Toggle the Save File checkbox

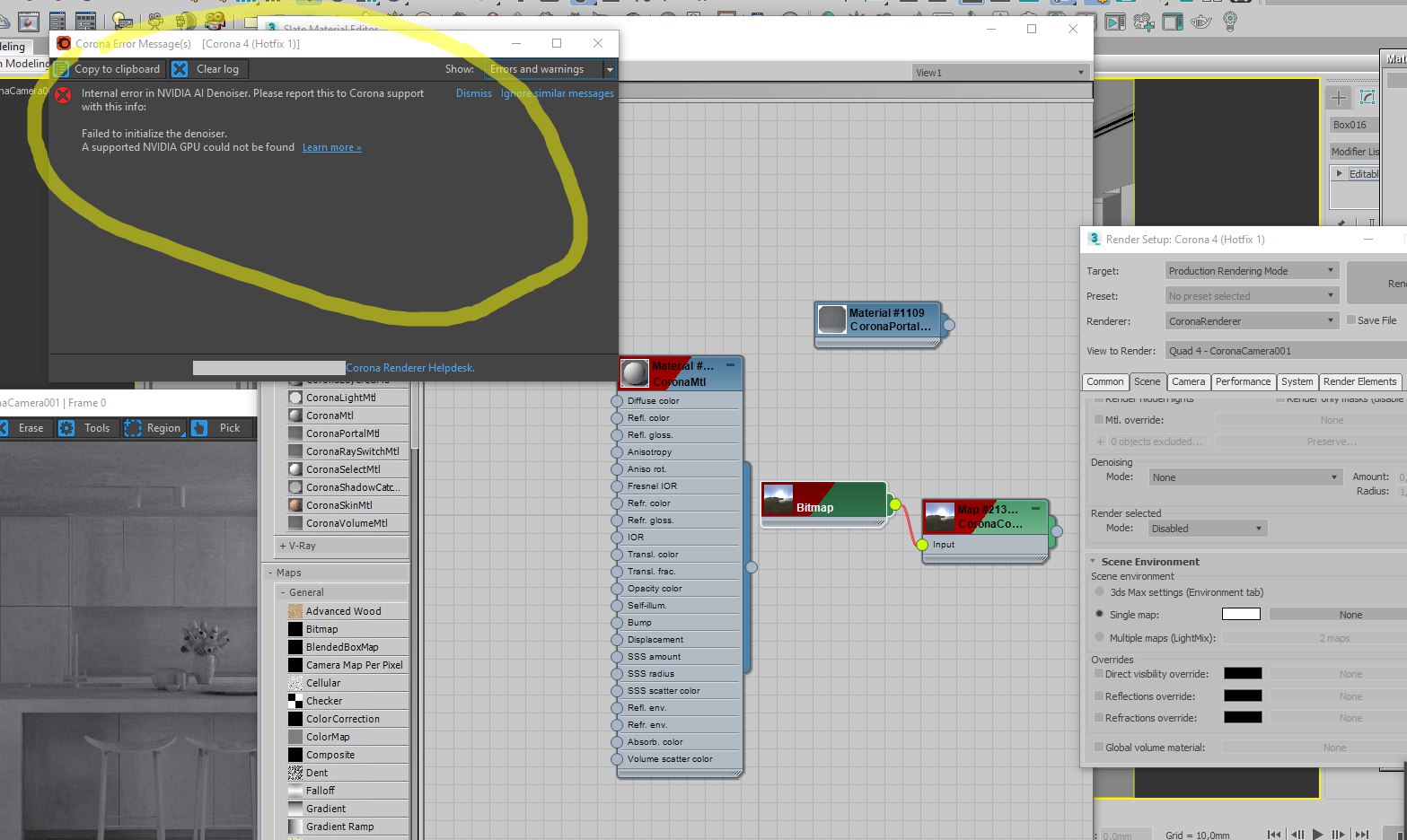1351,319
